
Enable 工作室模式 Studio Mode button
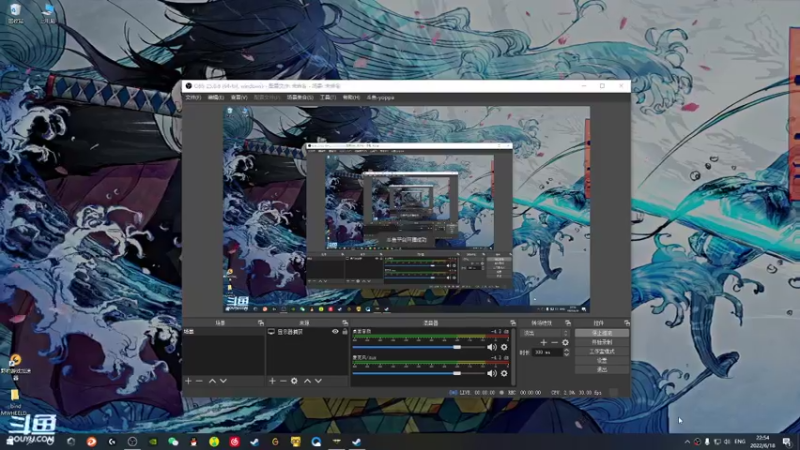pos(602,352)
